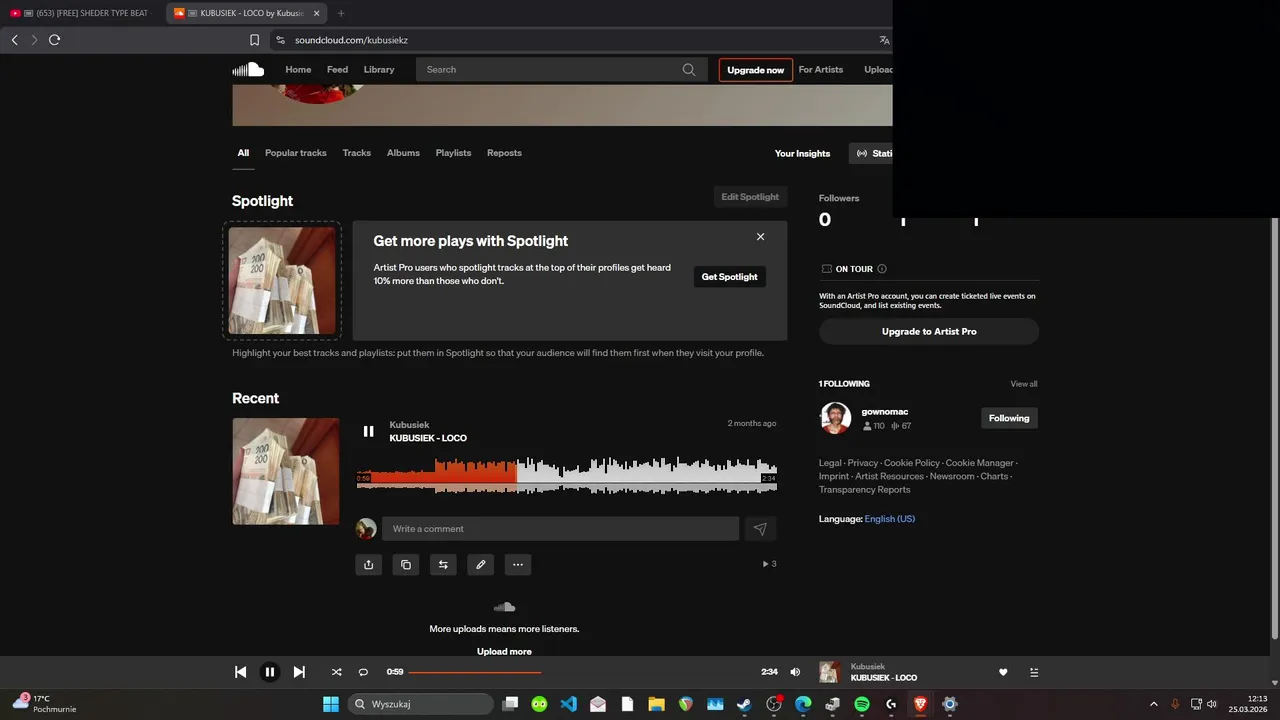This screenshot has width=1280, height=720.
Task: Close the Get more plays with Spotlight banner
Action: (760, 237)
